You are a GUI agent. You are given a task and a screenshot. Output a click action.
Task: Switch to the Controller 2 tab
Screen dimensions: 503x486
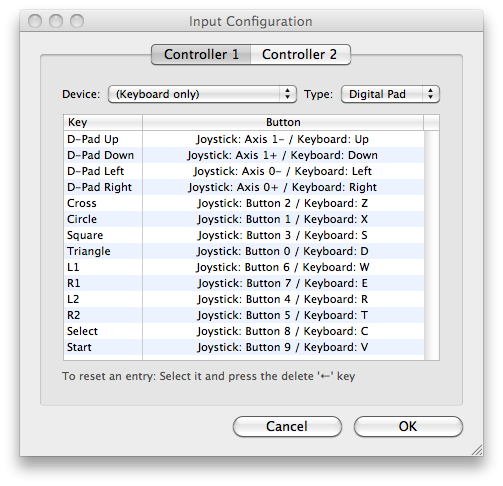tap(300, 54)
